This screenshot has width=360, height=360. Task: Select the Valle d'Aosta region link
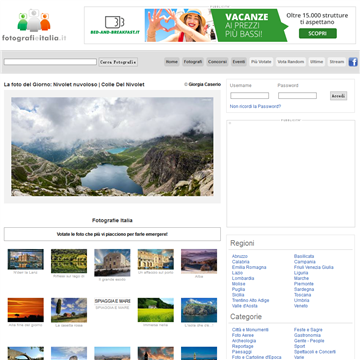pyautogui.click(x=245, y=306)
